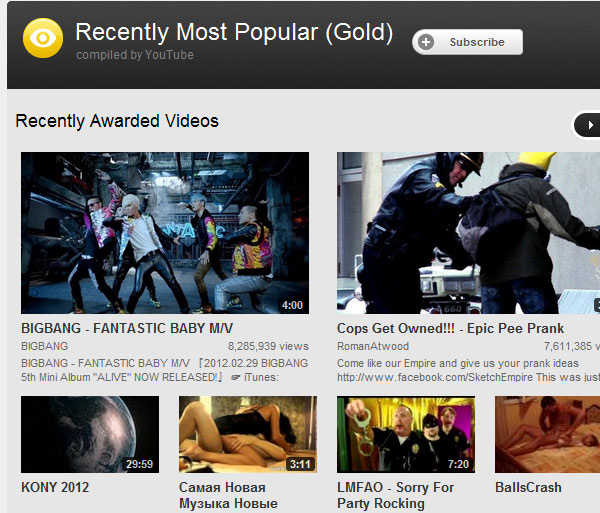Screen dimensions: 600x513
Task: Open the RomanAtwood channel link
Action: pos(373,346)
